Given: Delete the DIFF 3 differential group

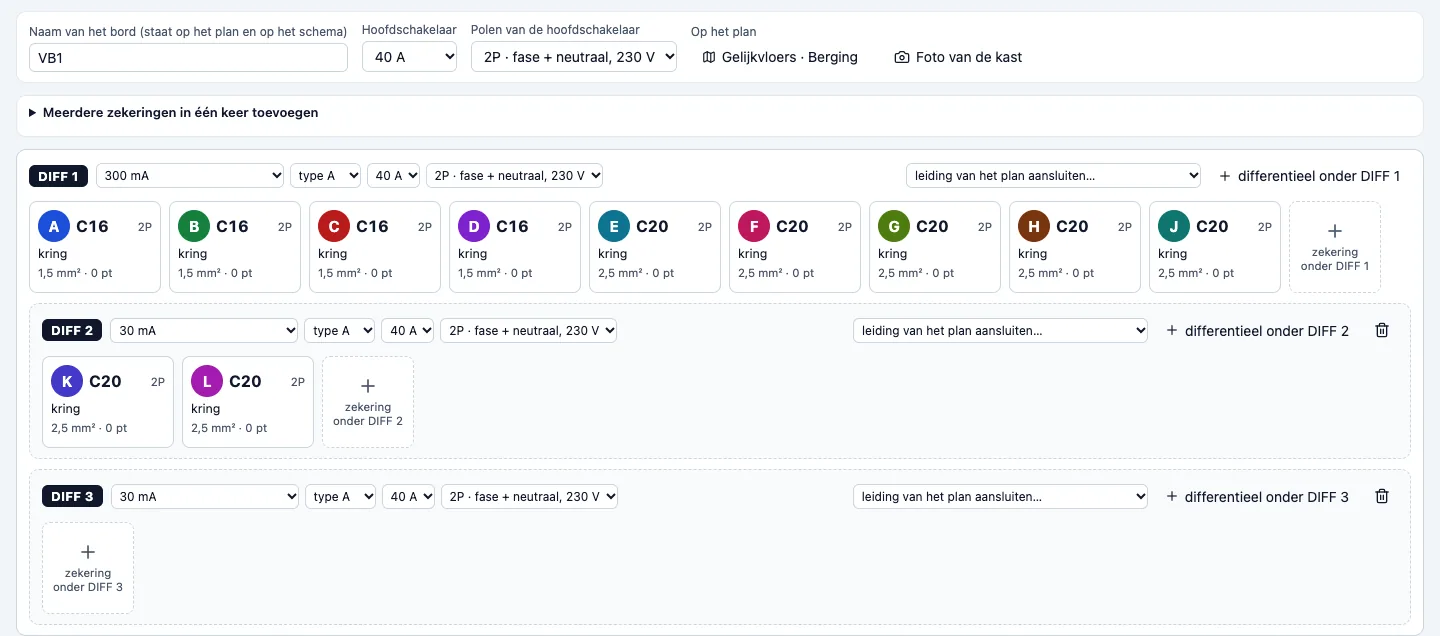Looking at the screenshot, I should point(1382,496).
